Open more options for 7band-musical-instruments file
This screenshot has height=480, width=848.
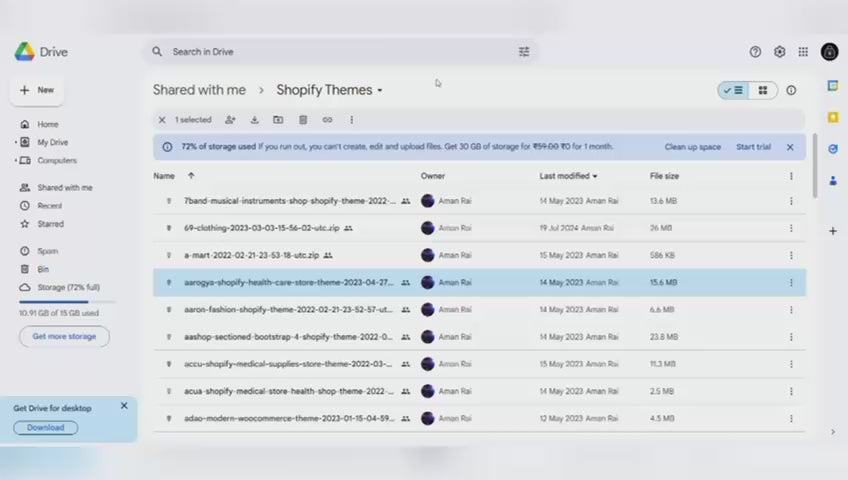791,201
